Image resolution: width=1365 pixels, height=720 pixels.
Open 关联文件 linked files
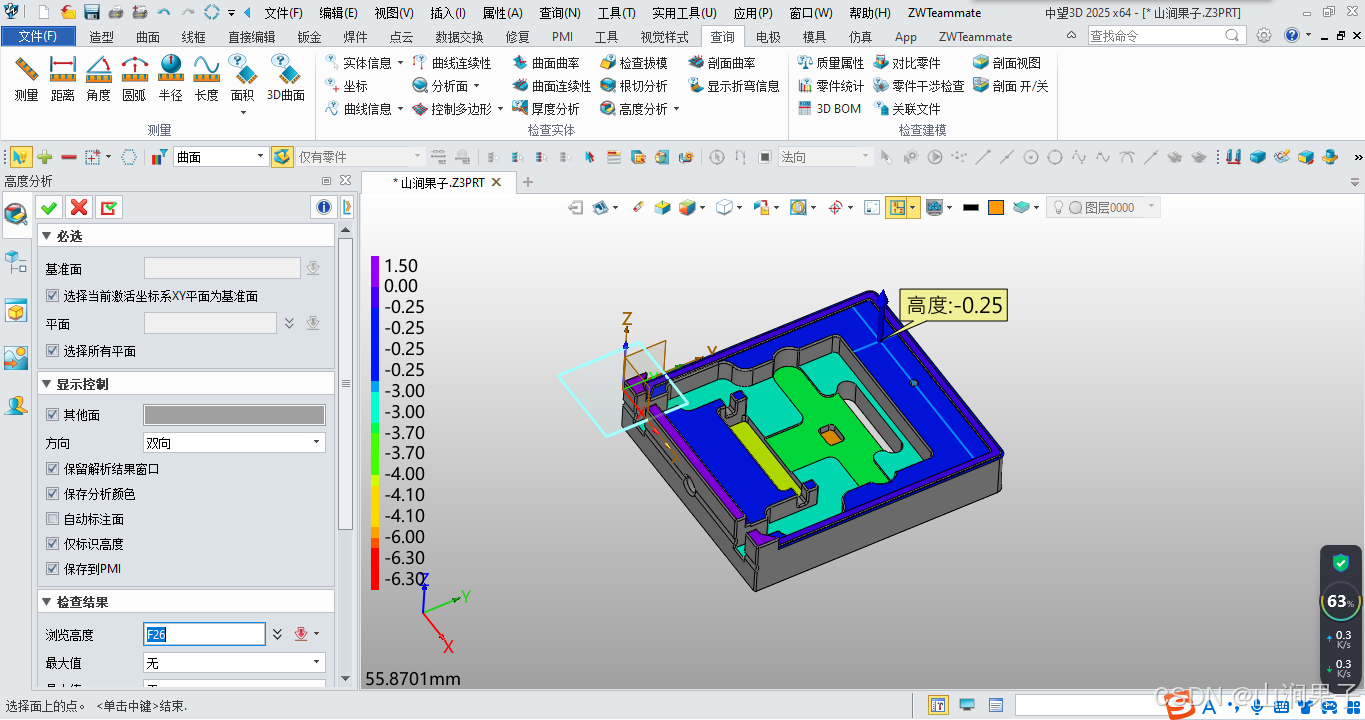coord(907,108)
